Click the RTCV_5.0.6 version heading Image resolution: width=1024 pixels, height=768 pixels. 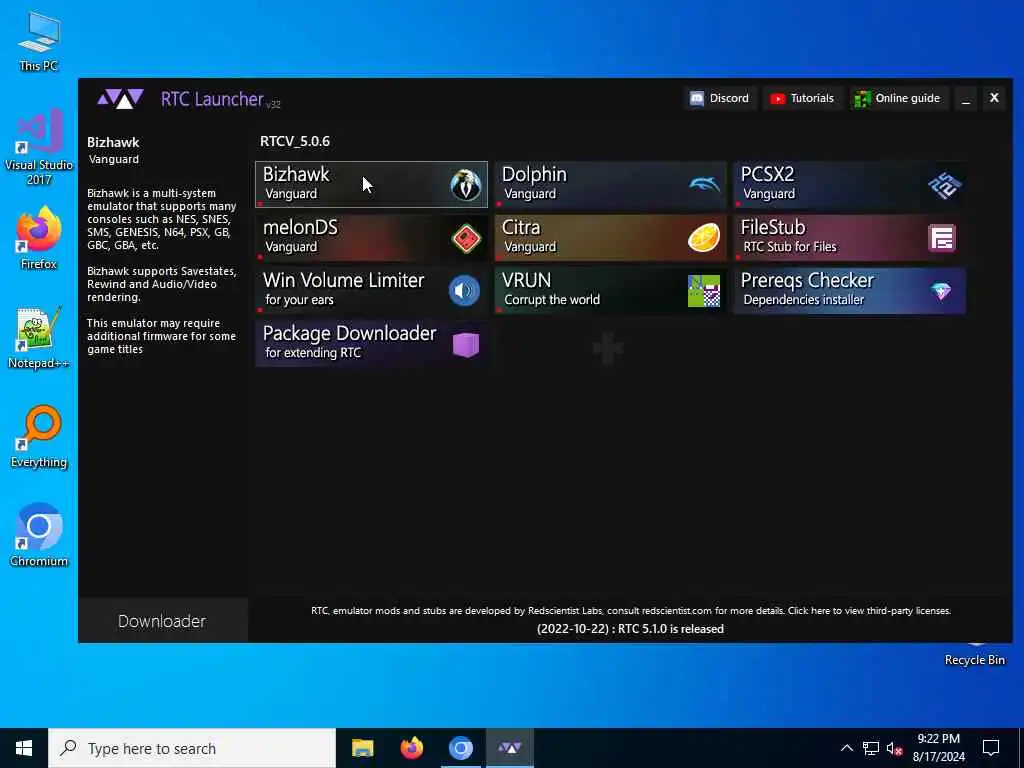[295, 141]
